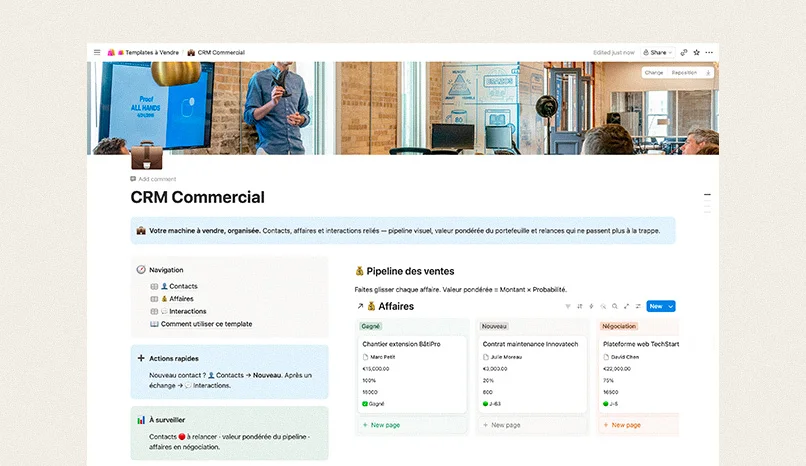Click the Navigation compass icon
This screenshot has width=806, height=466.
click(141, 270)
